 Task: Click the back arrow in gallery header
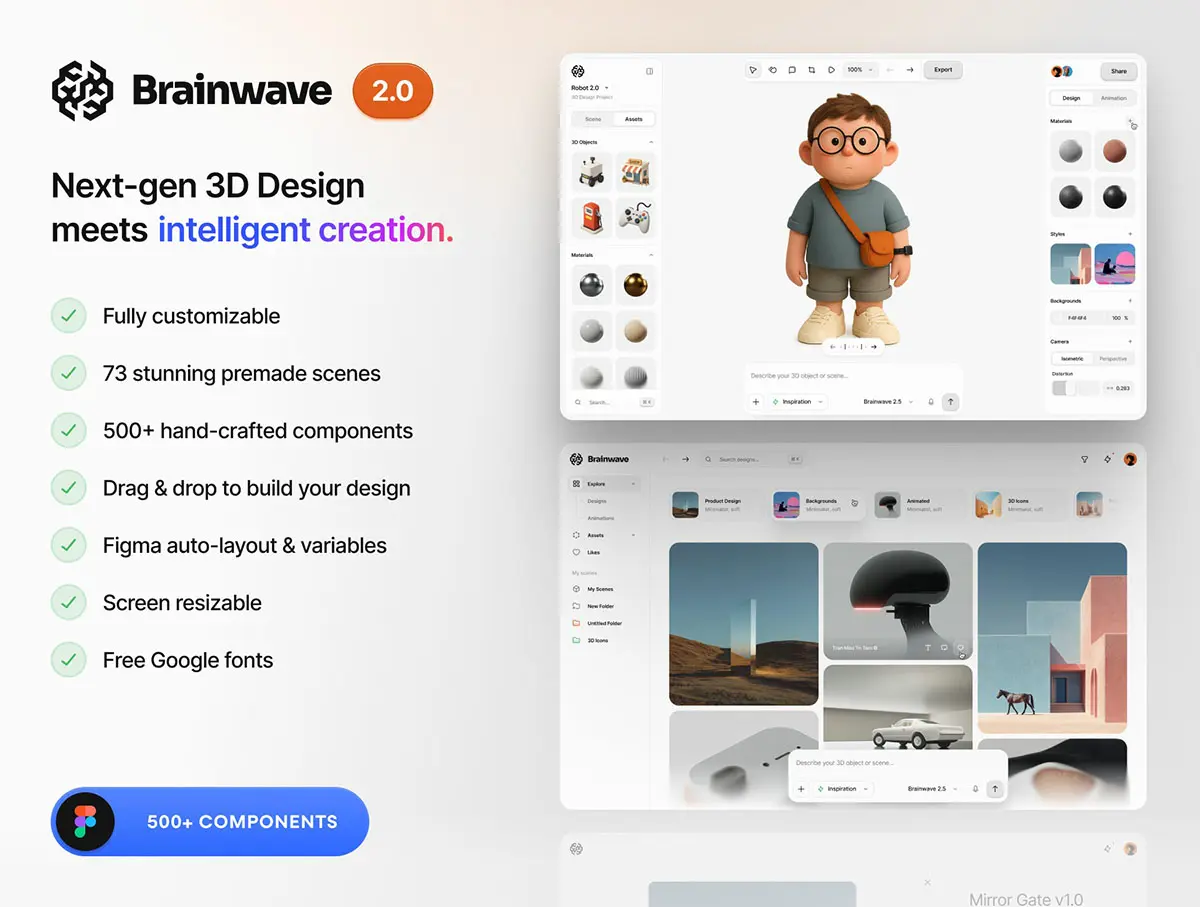tap(666, 460)
